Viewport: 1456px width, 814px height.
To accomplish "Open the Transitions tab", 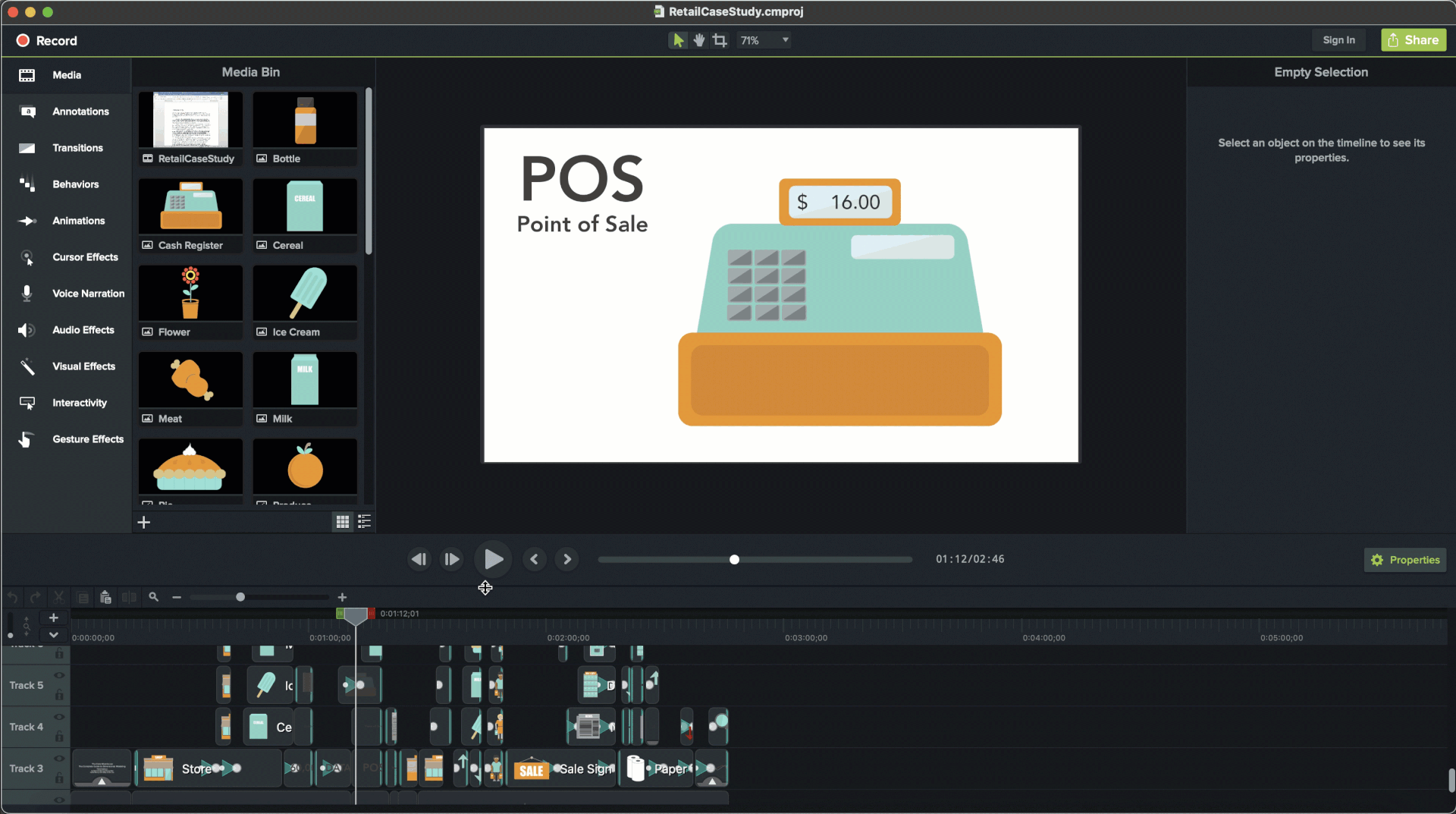I will point(67,148).
